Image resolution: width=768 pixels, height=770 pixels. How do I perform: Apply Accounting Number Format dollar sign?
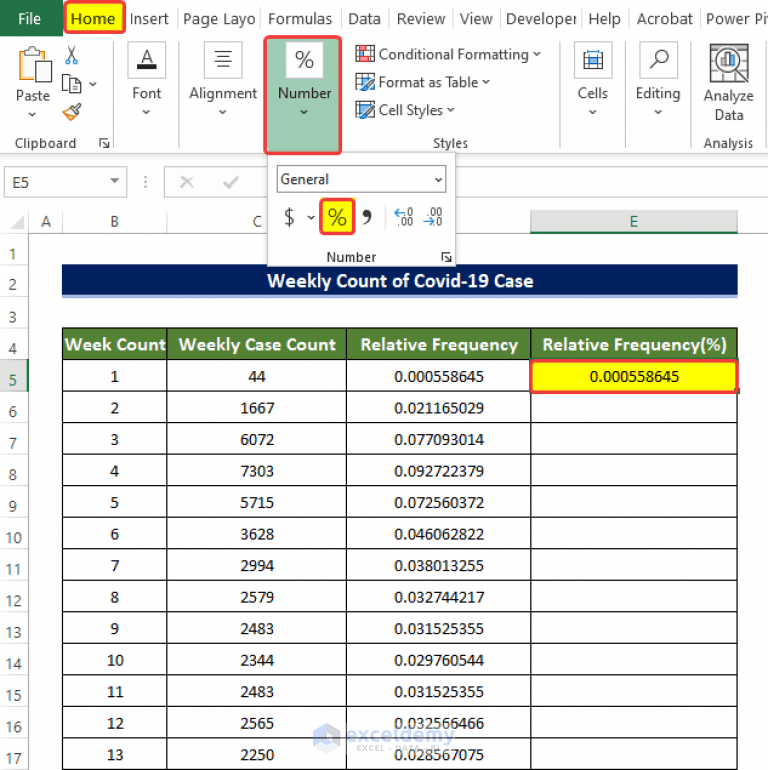pyautogui.click(x=290, y=217)
